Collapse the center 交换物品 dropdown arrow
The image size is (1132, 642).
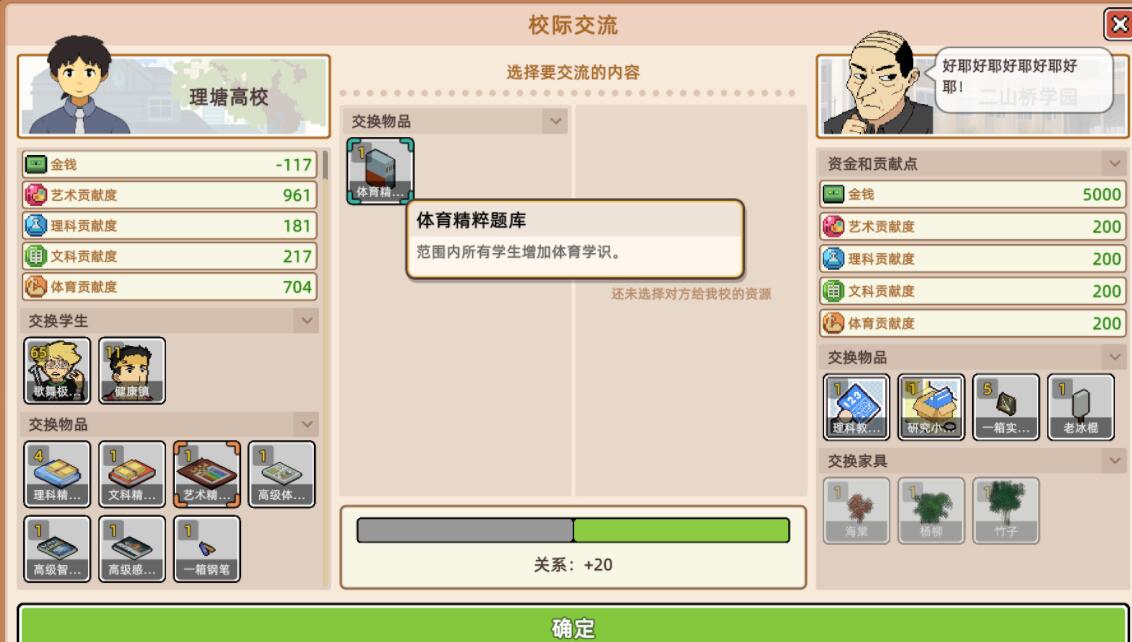pos(555,121)
